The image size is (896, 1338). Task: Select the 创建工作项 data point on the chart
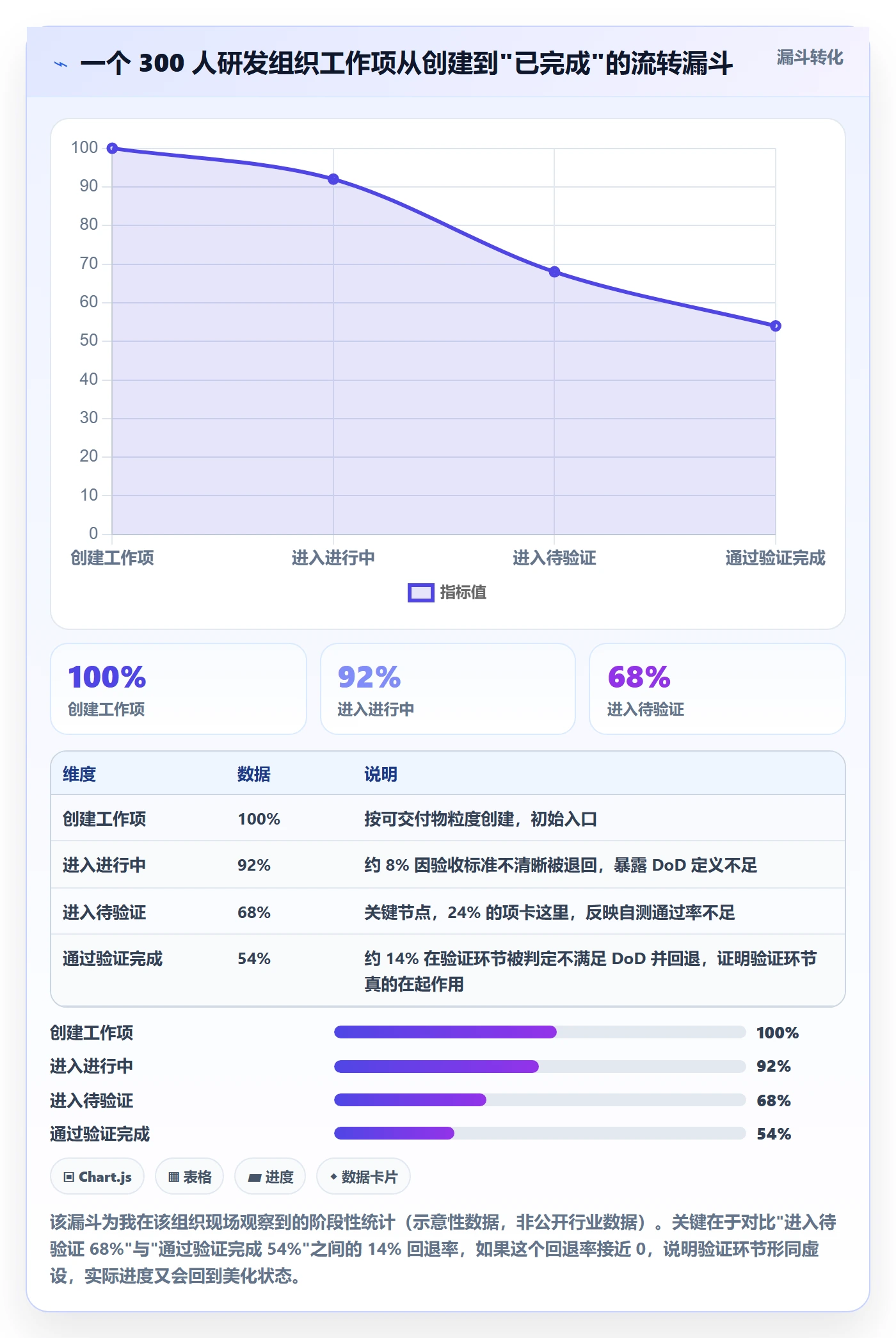coord(112,149)
